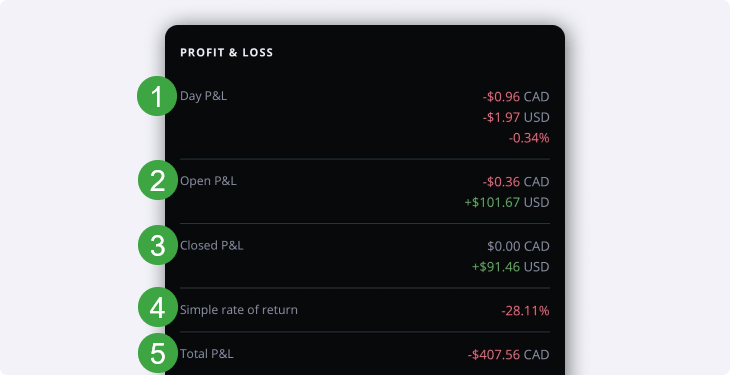Click Closed P&L value +$91.46 USD
This screenshot has width=730, height=375.
pos(511,267)
